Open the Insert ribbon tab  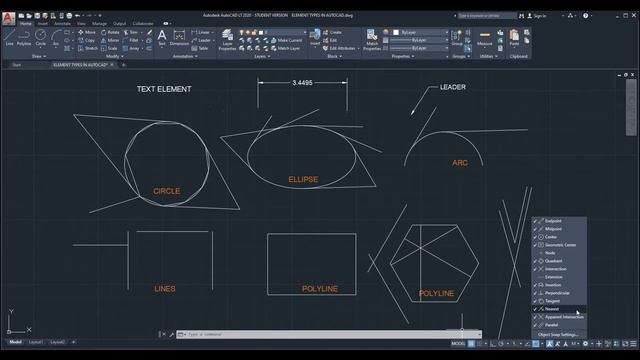[x=43, y=24]
